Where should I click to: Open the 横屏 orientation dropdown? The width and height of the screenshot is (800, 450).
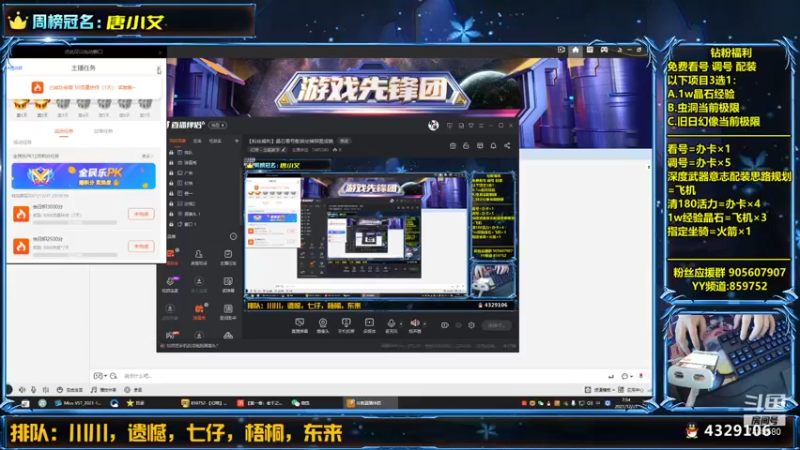pos(218,125)
